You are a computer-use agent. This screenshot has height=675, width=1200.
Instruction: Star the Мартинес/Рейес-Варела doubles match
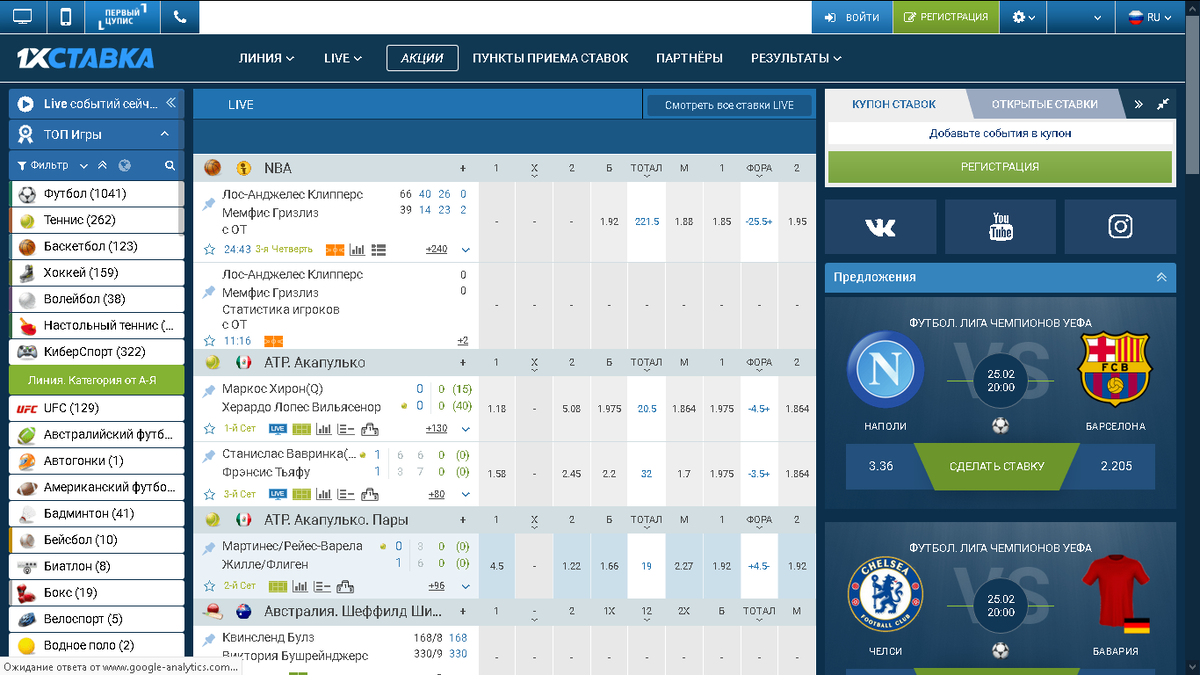(210, 586)
